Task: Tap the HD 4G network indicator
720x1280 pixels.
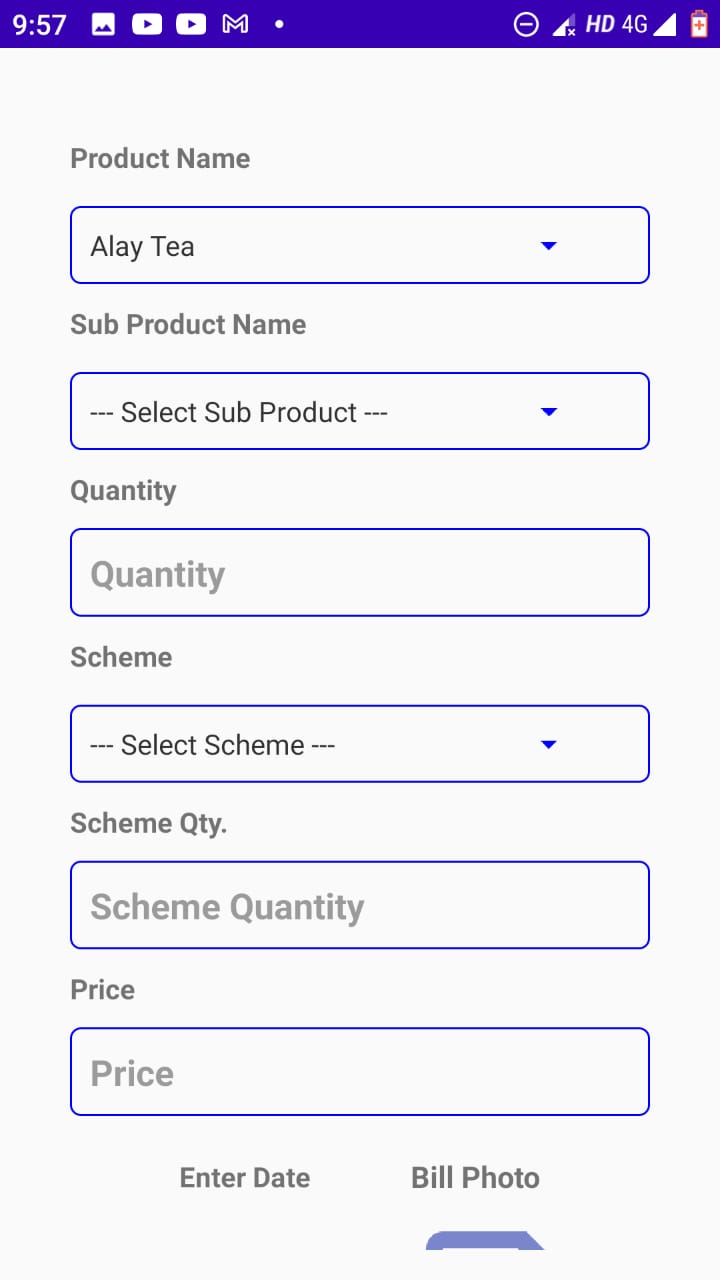Action: tap(616, 24)
